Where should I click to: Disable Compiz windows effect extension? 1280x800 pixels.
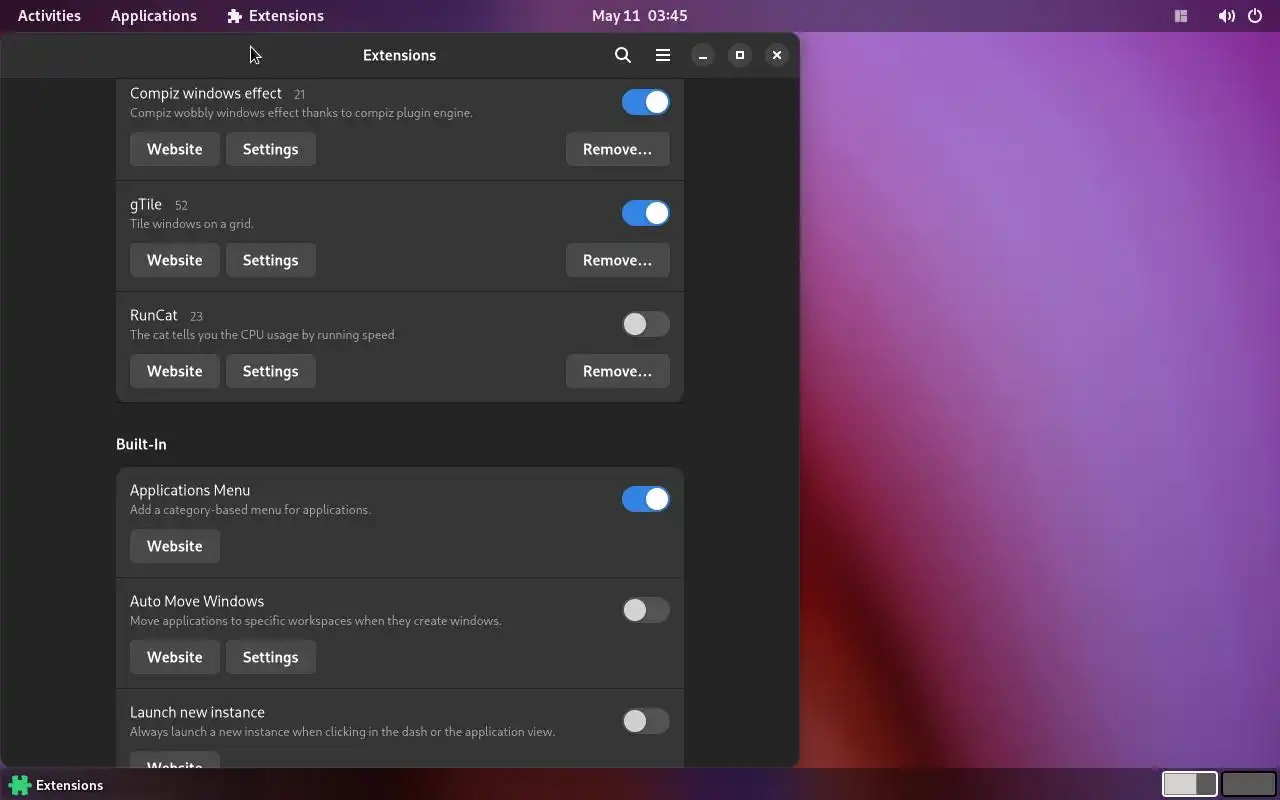(645, 102)
